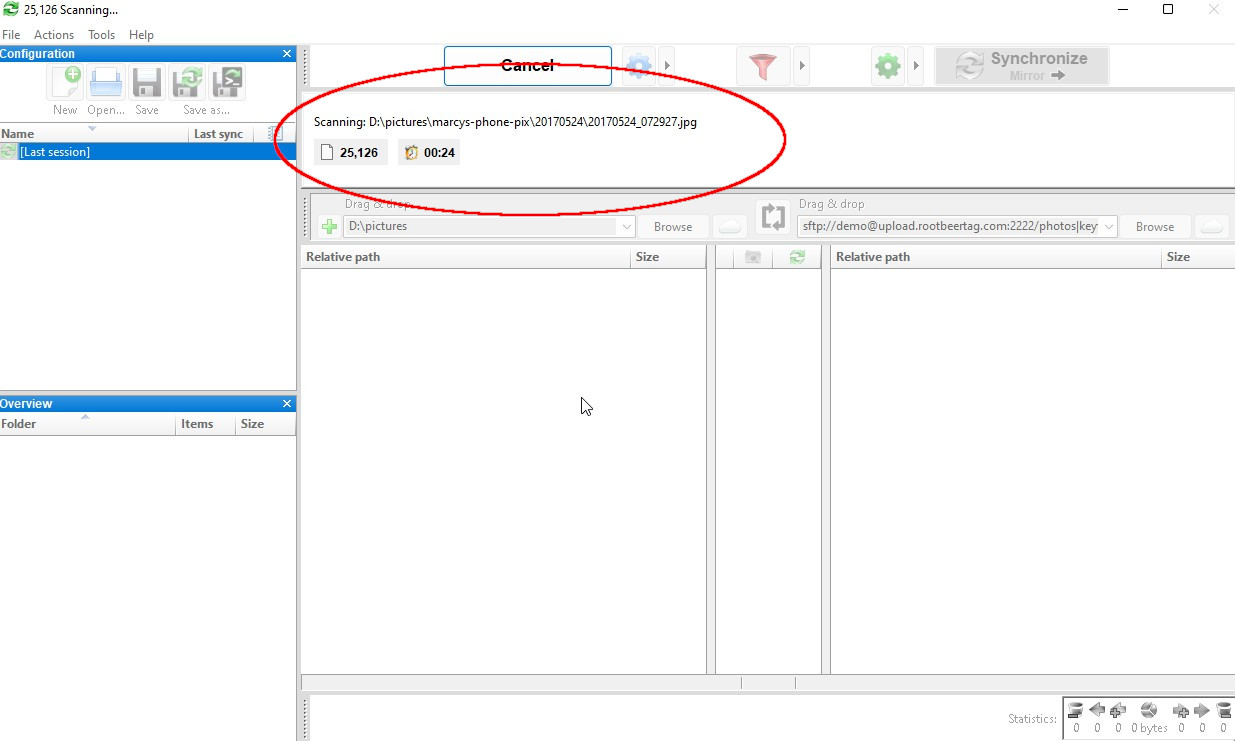
Task: Close the Overview panel
Action: (x=287, y=404)
